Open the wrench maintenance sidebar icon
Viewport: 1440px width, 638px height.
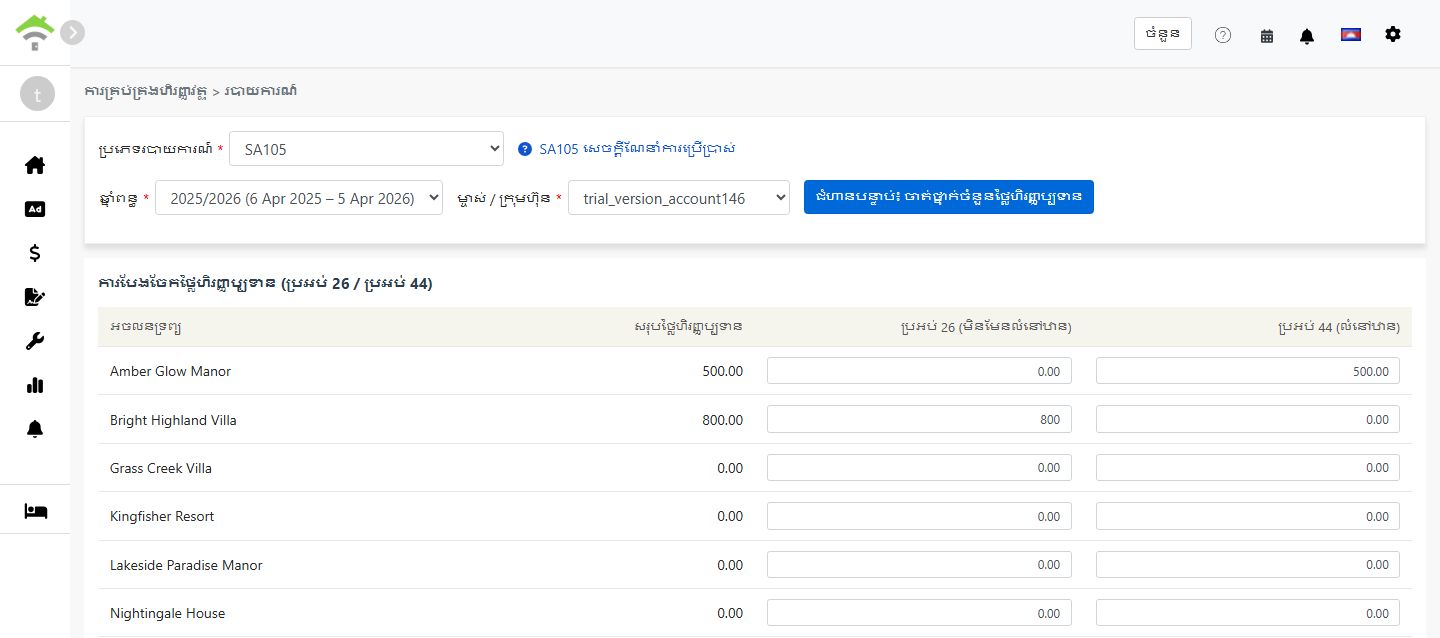[x=35, y=341]
